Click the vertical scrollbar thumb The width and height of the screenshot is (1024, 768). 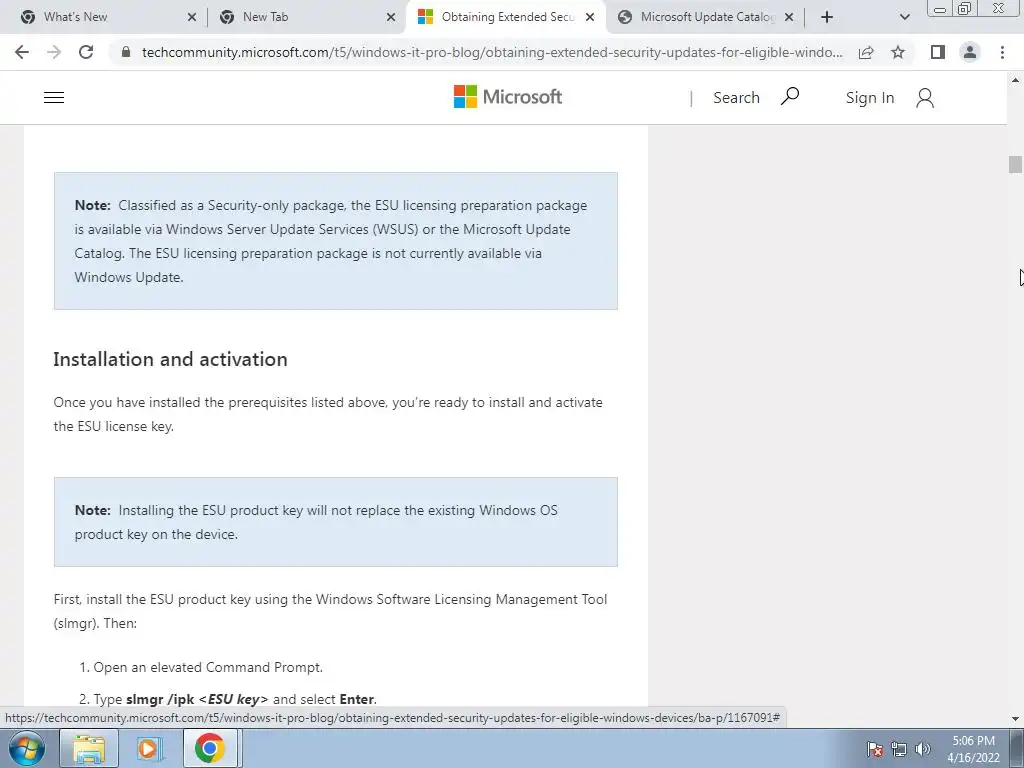tap(1015, 164)
